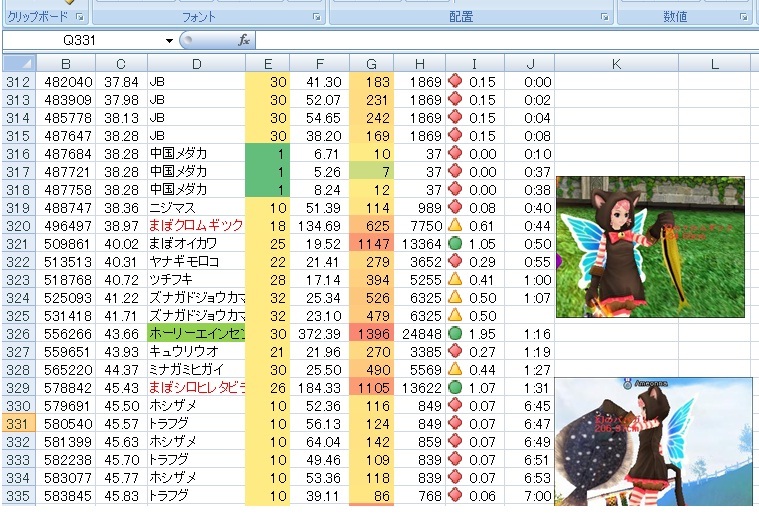Click inside the formula bar
Image resolution: width=759 pixels, height=519 pixels.
(x=506, y=40)
